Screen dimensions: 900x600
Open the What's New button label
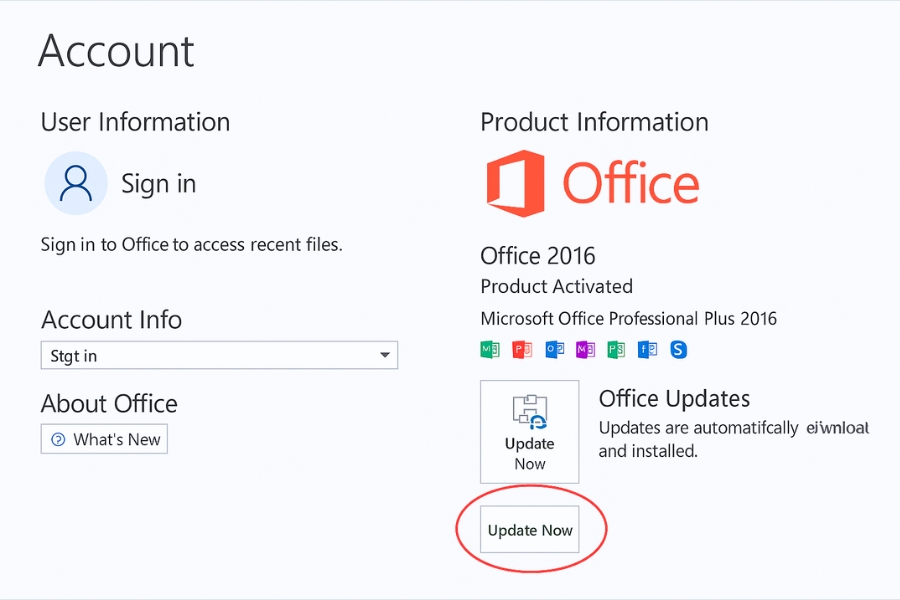pyautogui.click(x=117, y=440)
